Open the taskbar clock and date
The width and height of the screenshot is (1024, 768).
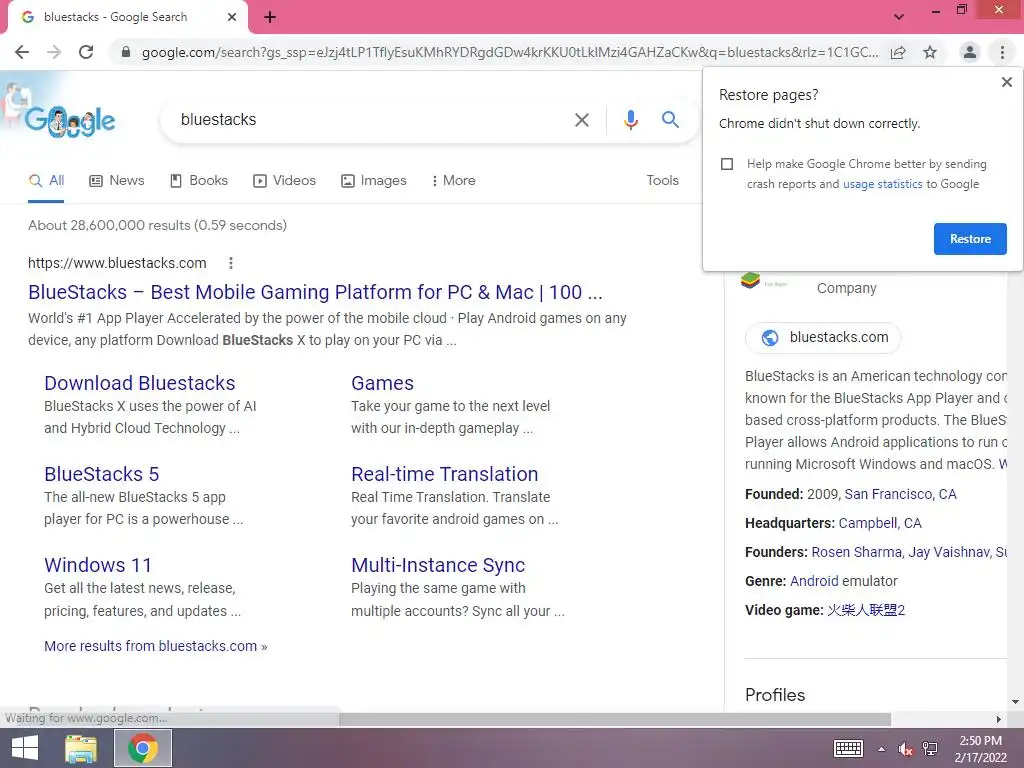[980, 749]
